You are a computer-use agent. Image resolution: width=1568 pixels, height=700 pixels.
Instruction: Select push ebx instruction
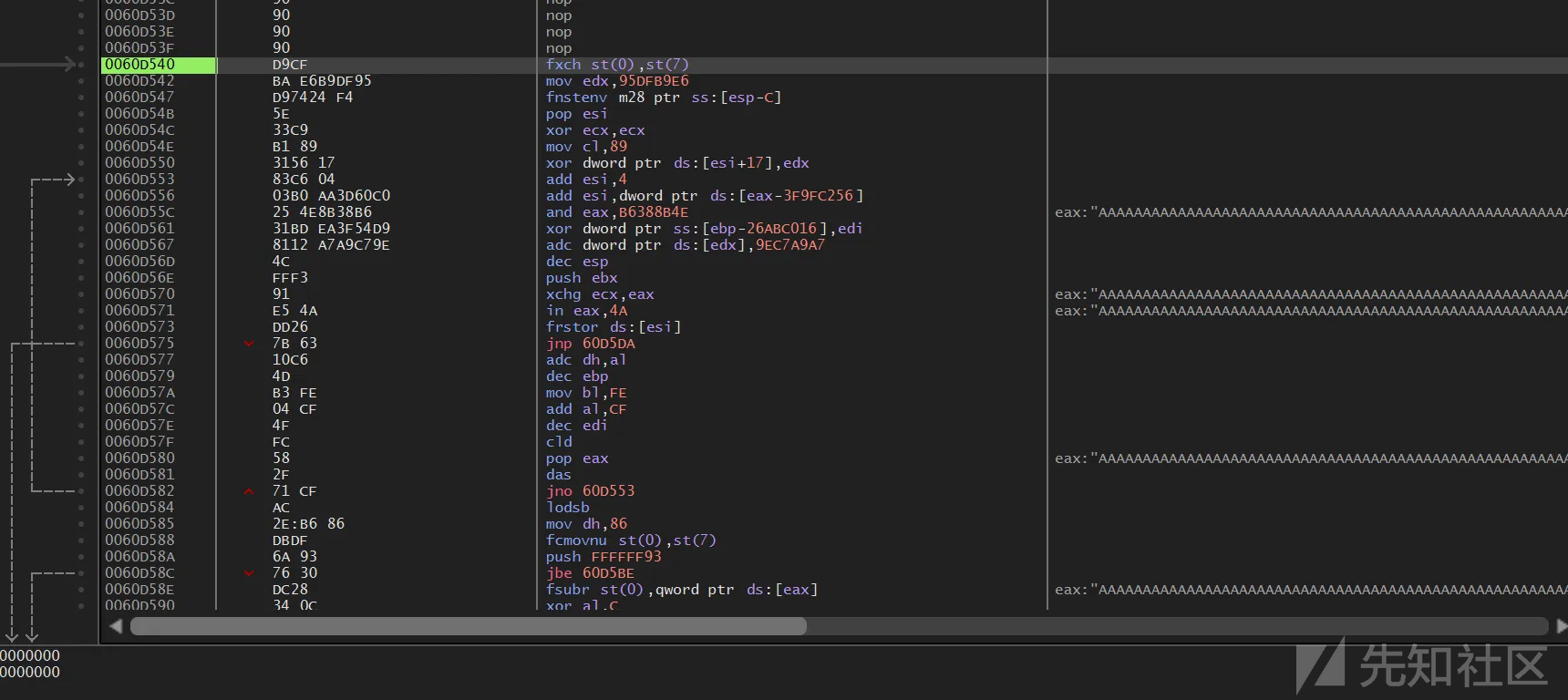(582, 278)
